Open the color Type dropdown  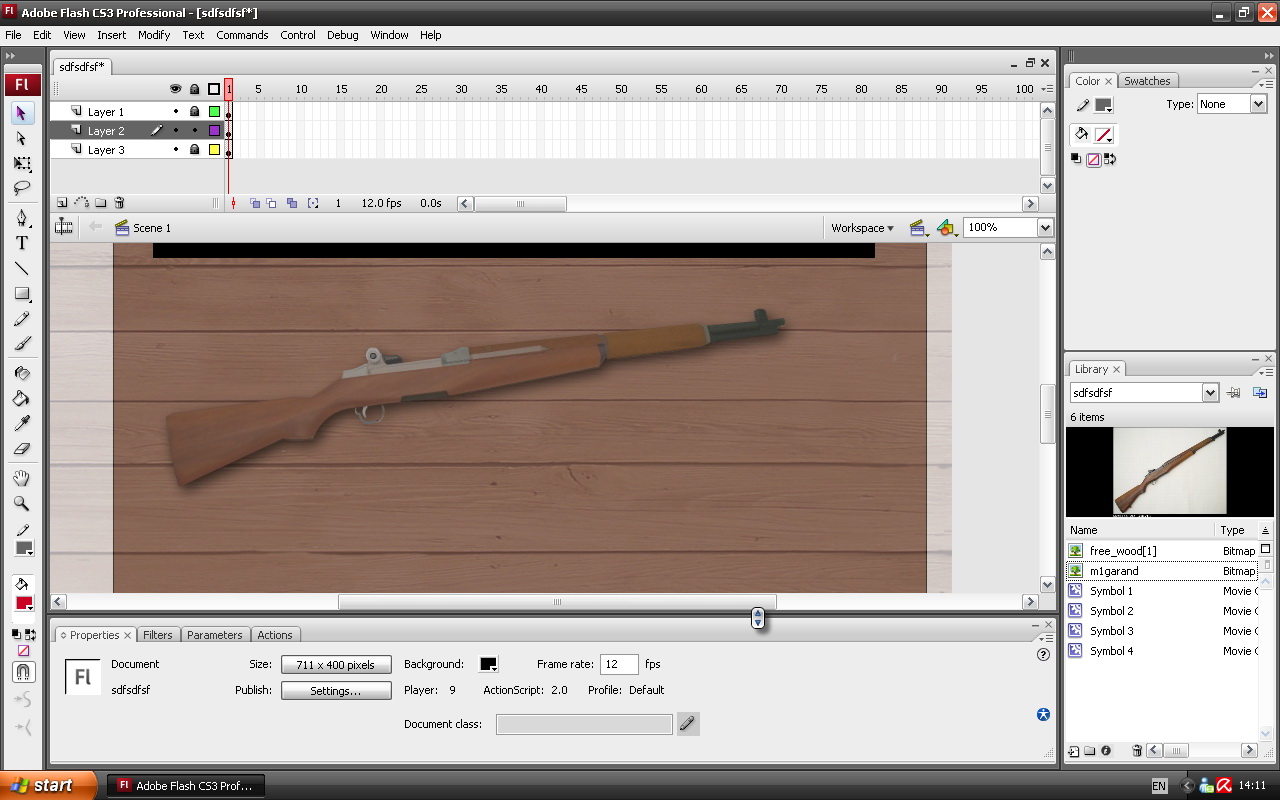(1258, 104)
